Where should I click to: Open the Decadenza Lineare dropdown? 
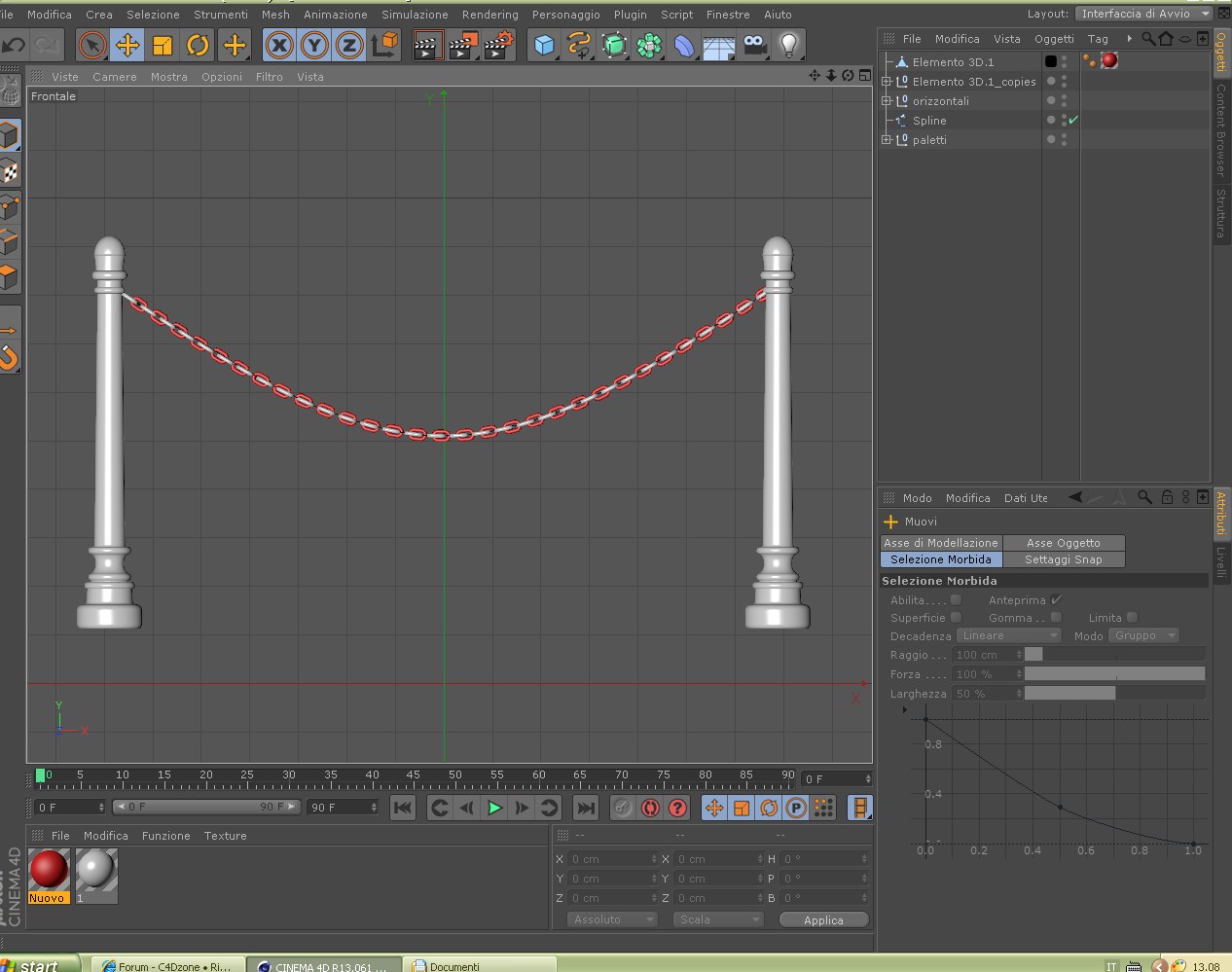pos(1008,635)
